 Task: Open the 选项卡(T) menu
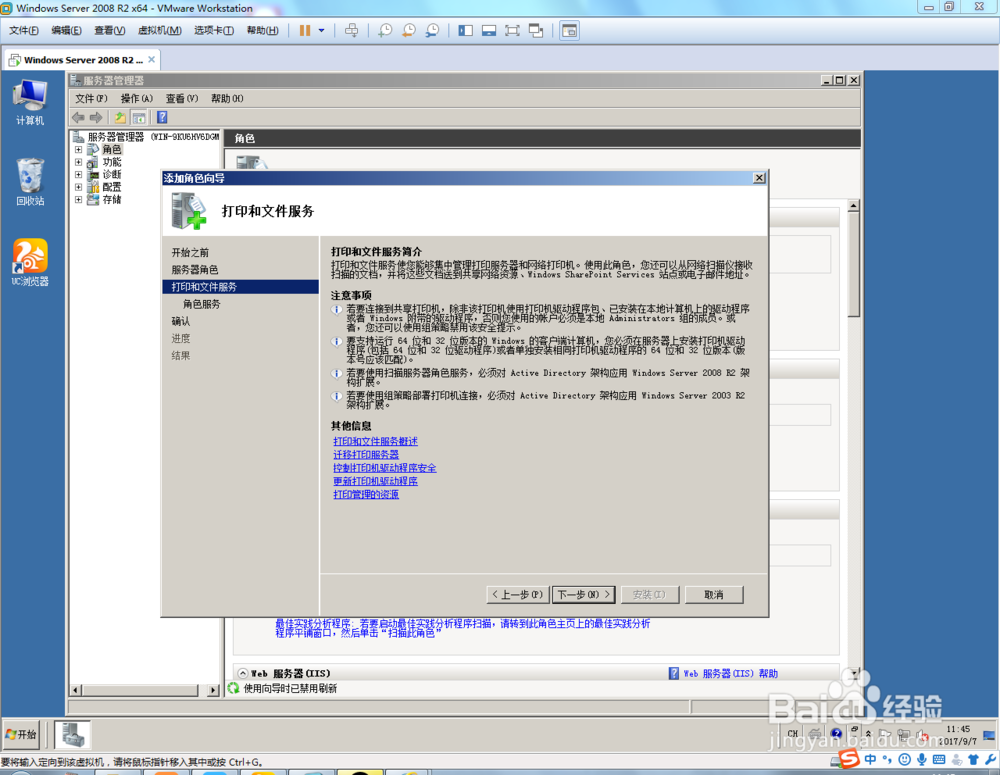click(x=214, y=31)
